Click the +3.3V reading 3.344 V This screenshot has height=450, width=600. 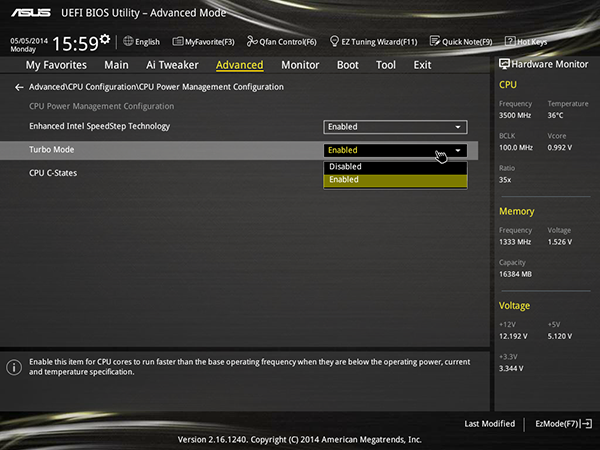tap(511, 368)
